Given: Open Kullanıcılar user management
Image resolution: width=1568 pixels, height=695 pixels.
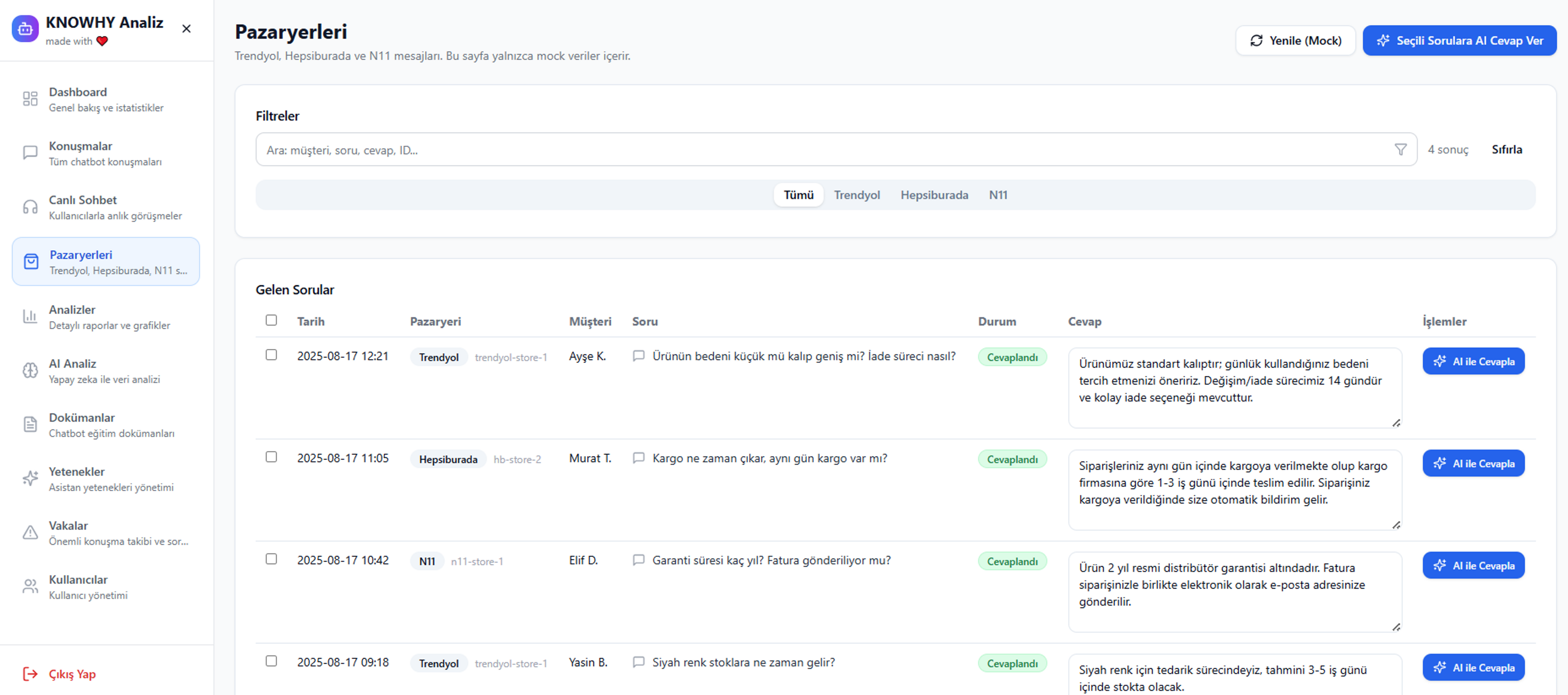Looking at the screenshot, I should point(106,587).
